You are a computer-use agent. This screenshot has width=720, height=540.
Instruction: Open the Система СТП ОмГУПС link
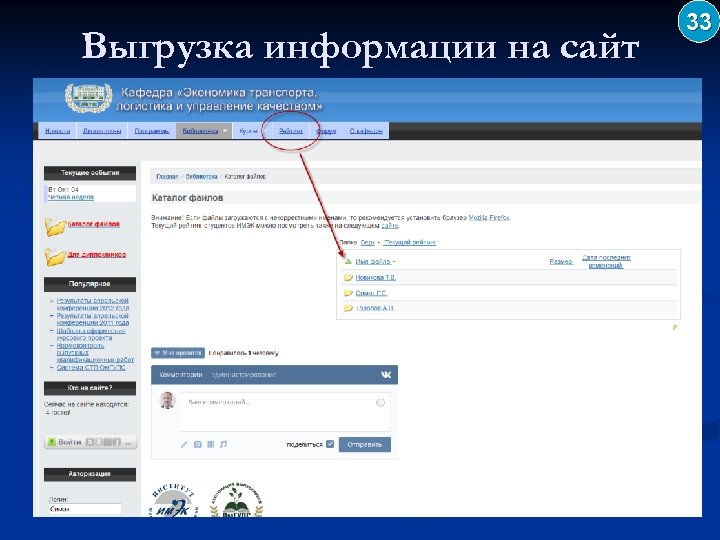[91, 367]
